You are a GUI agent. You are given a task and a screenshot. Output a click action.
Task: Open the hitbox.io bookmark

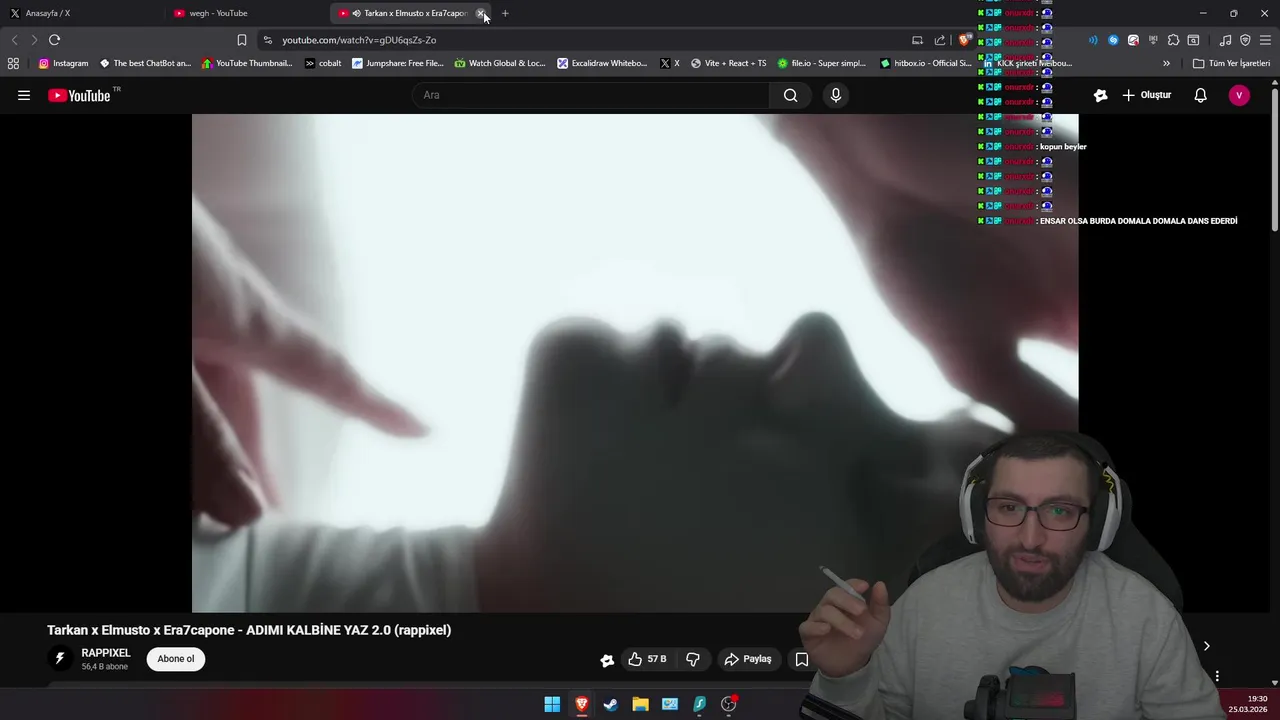925,63
